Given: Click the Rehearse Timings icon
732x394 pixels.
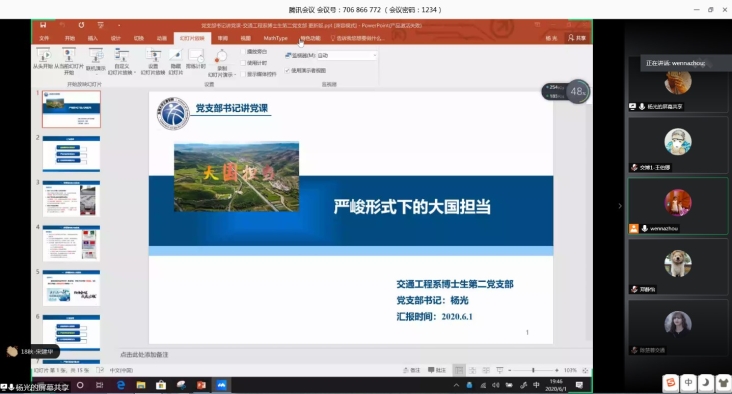Looking at the screenshot, I should (196, 59).
